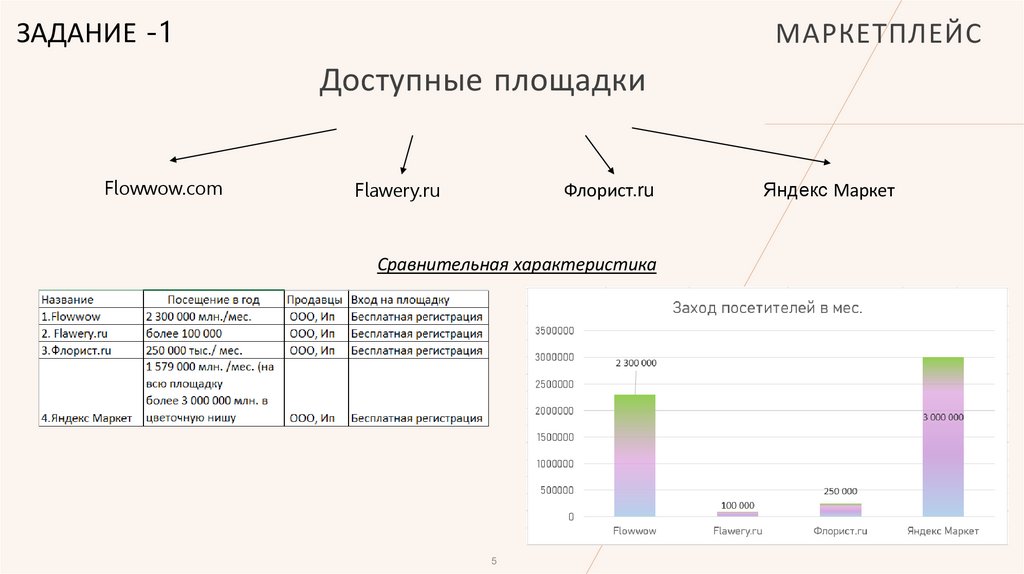Select the tall Яндекс Маркет bar in the chart
1024x574 pixels.
tap(943, 437)
